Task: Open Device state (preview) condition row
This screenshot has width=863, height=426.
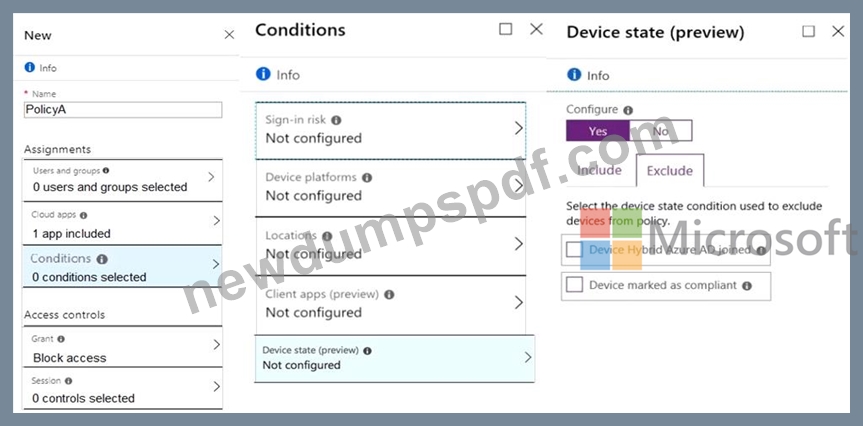Action: click(x=395, y=358)
